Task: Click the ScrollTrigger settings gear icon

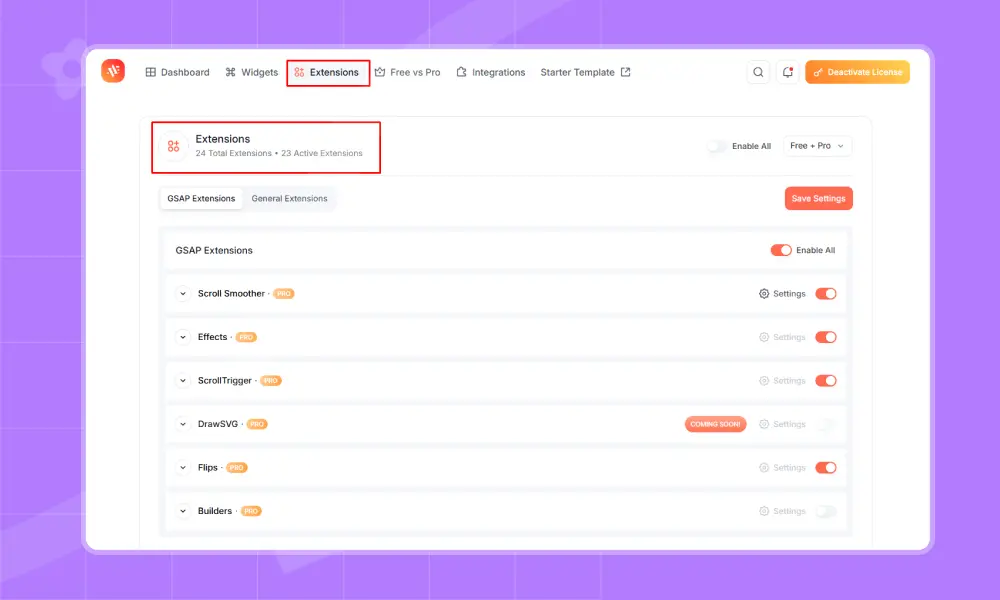Action: pyautogui.click(x=764, y=381)
